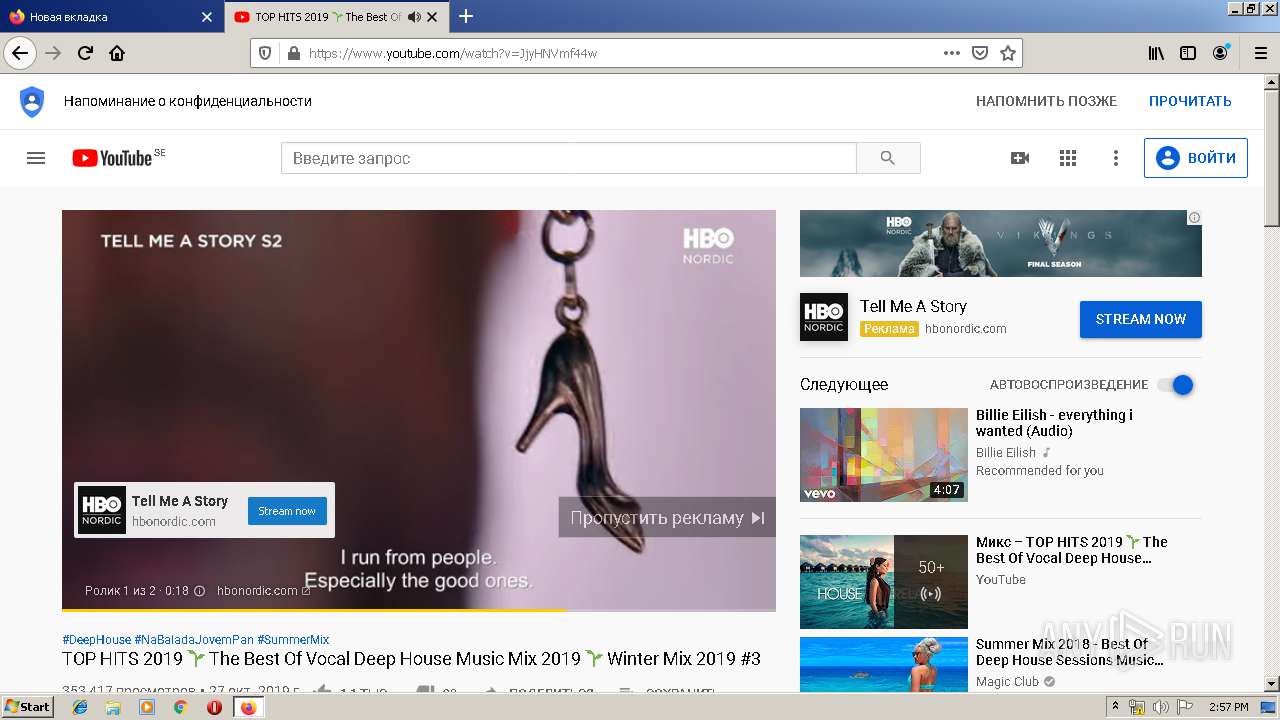Close the TOP HITS 2019 tab
The width and height of the screenshot is (1280, 720).
coord(432,17)
